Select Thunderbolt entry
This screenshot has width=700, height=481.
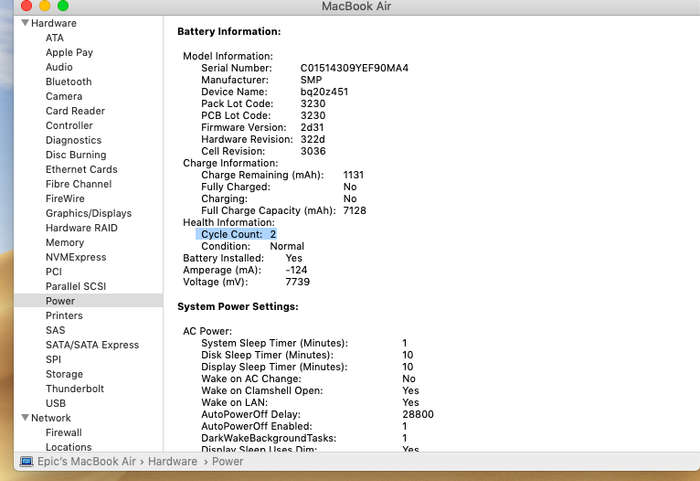[x=75, y=389]
